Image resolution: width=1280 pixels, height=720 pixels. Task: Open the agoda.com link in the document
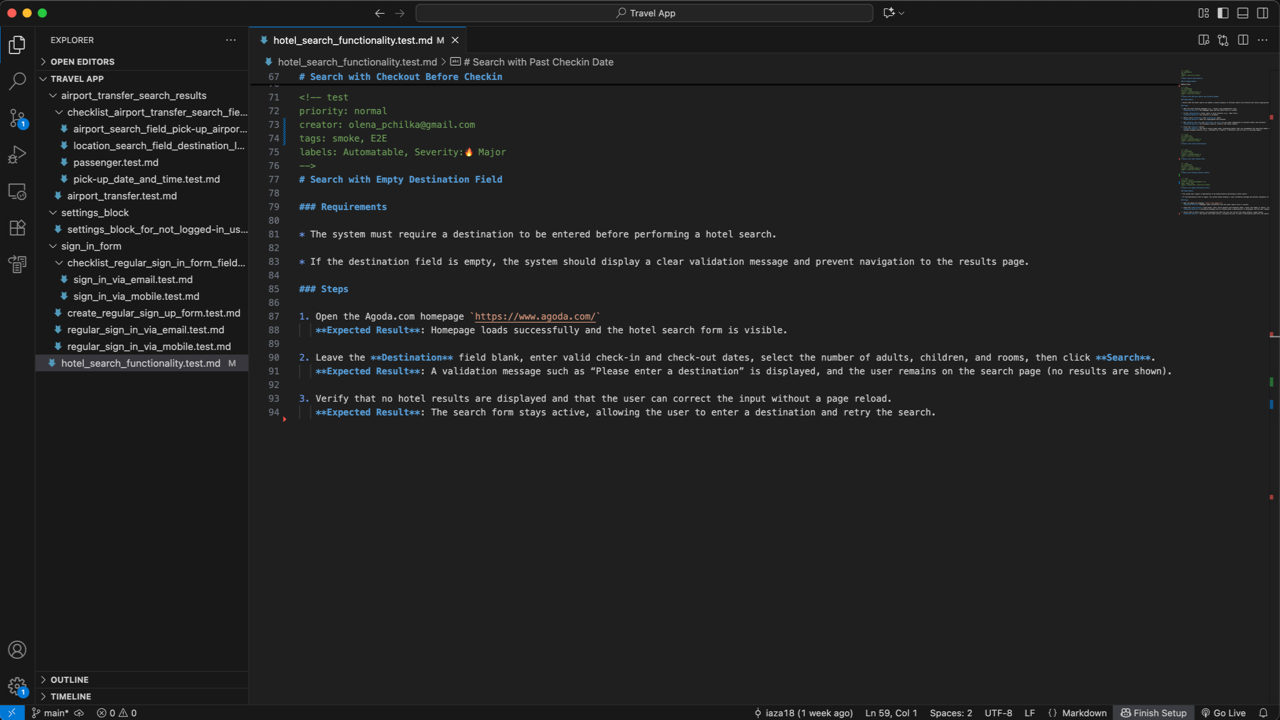tap(533, 316)
